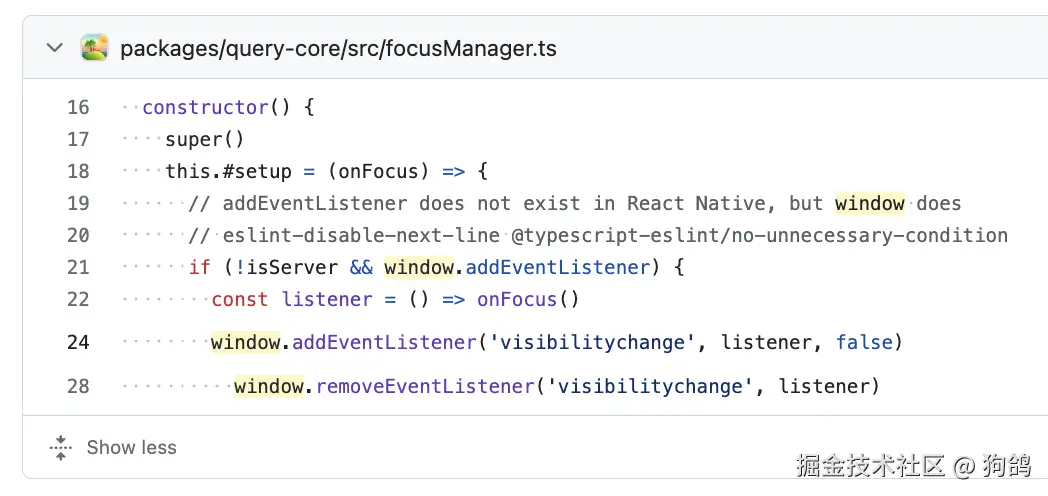Screen dimensions: 1048x496
Task: Collapse the focusManager.ts result with chevron
Action: coord(55,48)
